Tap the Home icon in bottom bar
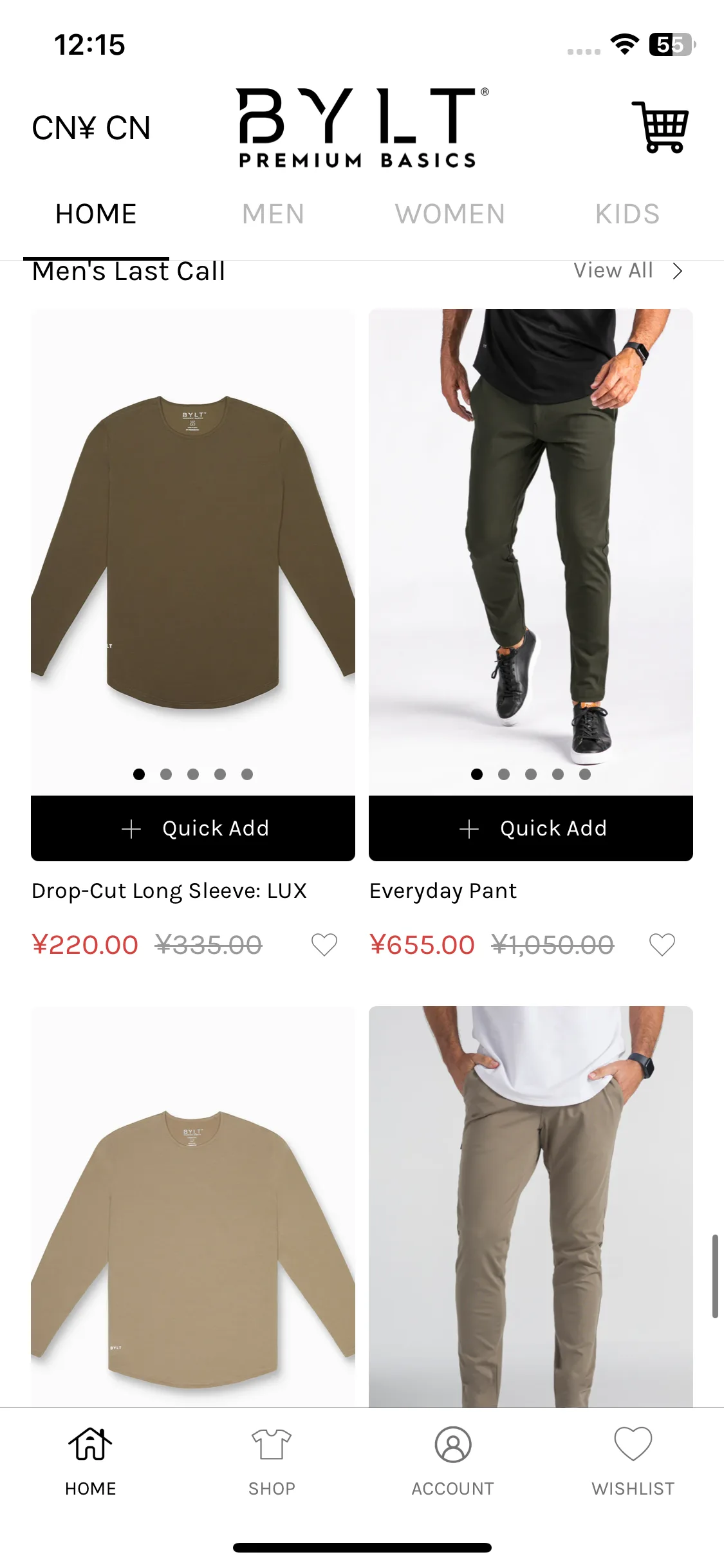724x1568 pixels. click(x=90, y=1444)
